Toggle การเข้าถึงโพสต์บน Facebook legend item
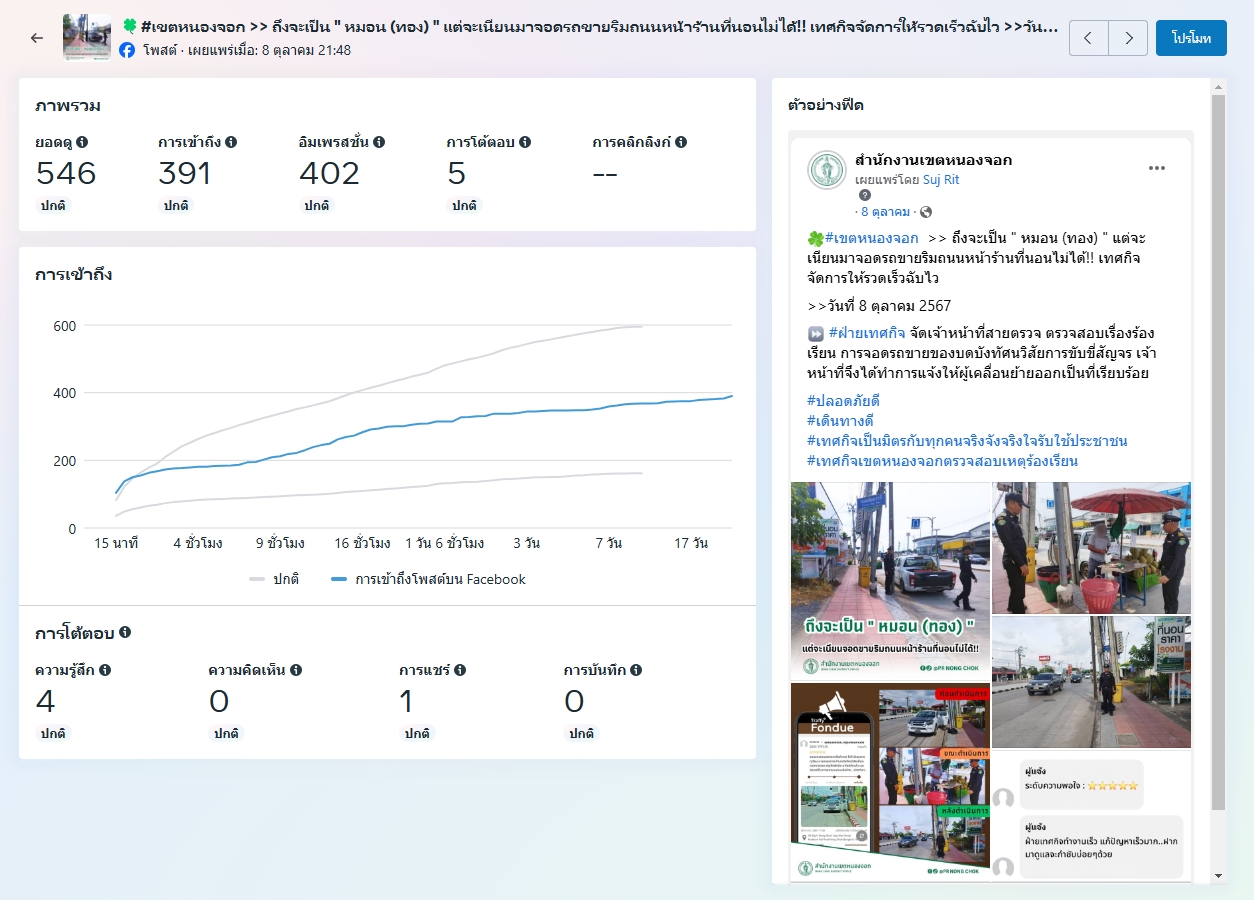This screenshot has height=900, width=1254. tap(428, 579)
